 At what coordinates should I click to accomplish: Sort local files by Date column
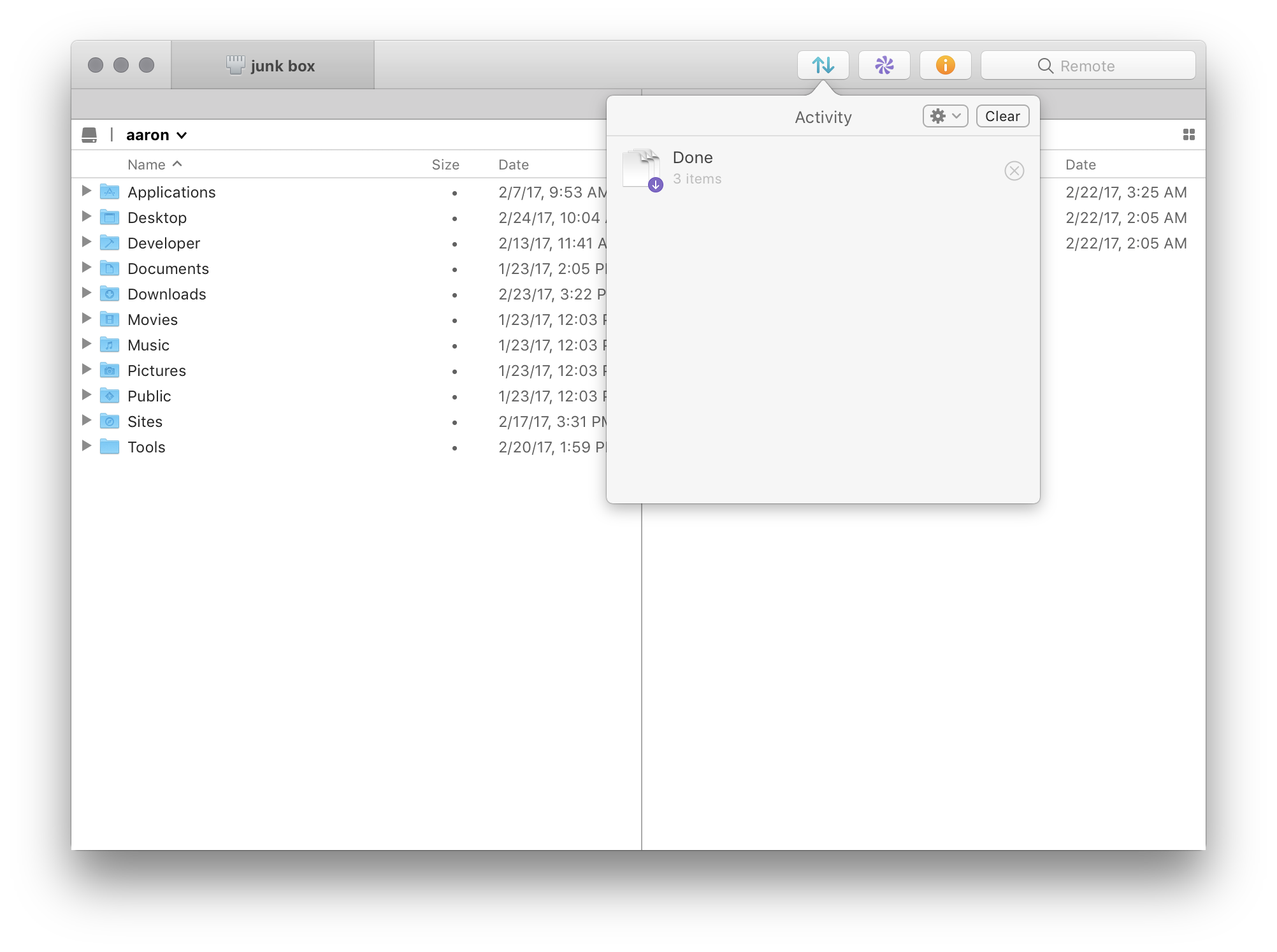click(x=514, y=164)
